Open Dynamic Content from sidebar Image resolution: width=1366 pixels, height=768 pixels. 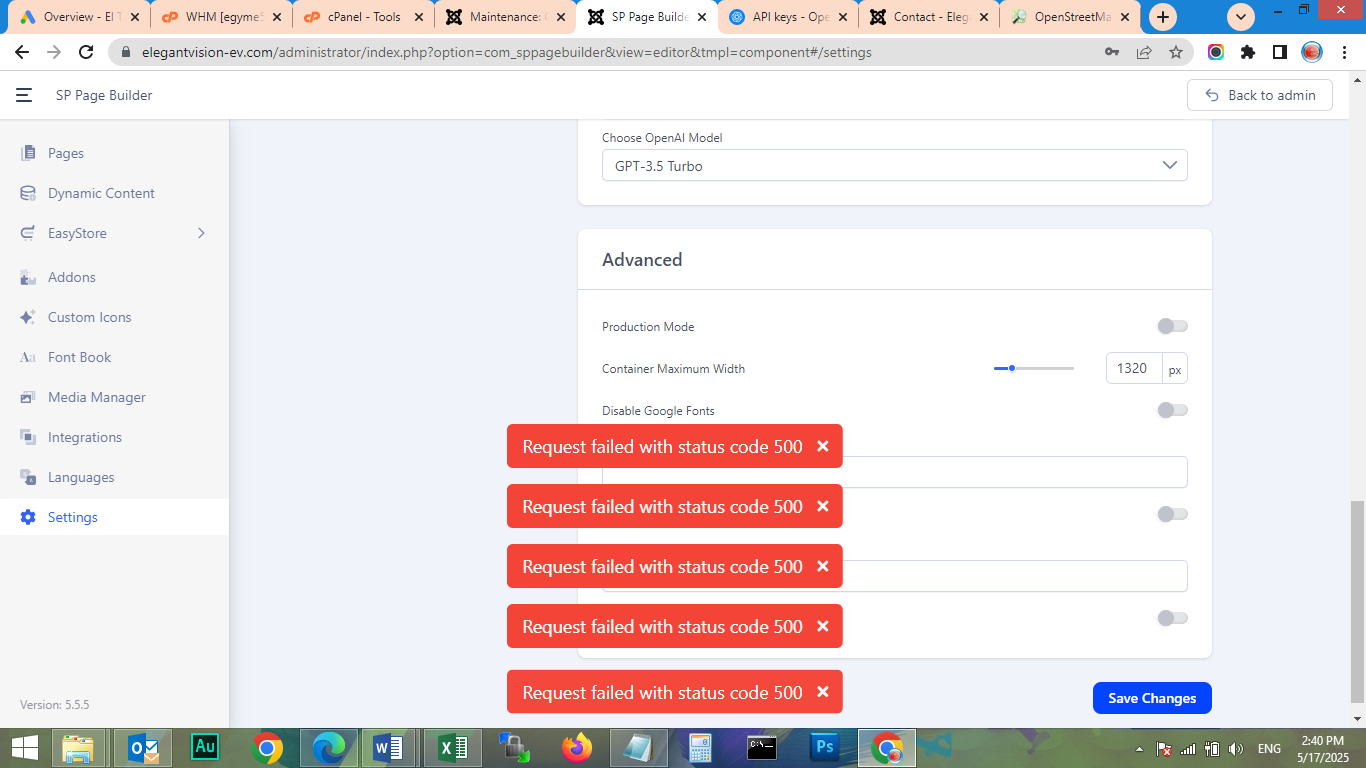101,193
